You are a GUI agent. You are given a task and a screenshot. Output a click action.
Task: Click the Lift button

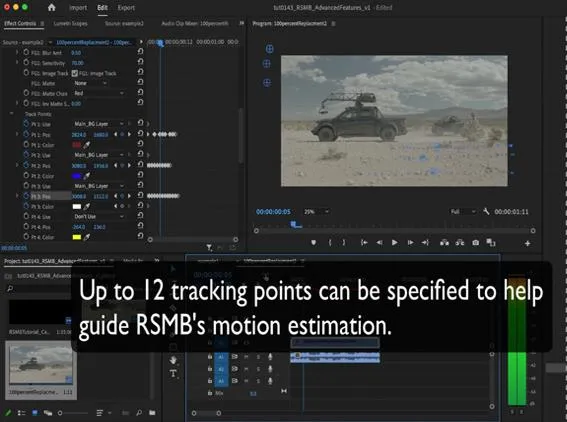(444, 243)
